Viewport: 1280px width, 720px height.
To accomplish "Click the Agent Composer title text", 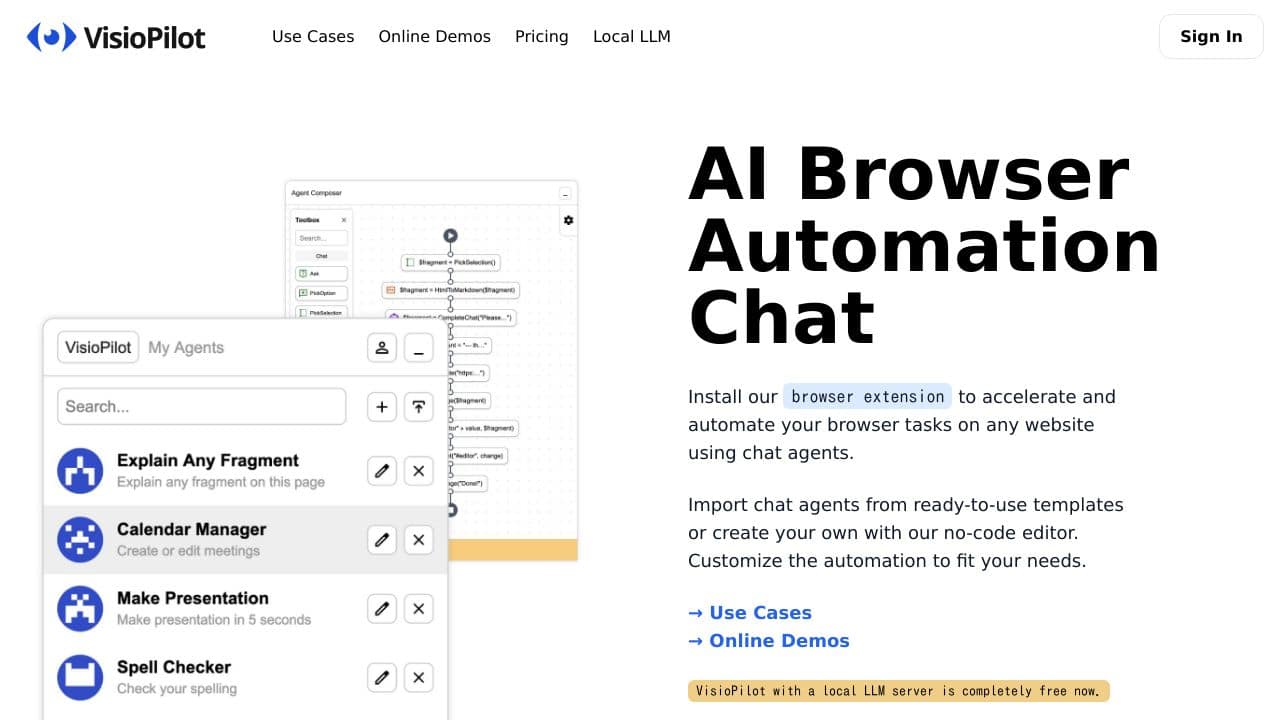I will click(x=316, y=193).
